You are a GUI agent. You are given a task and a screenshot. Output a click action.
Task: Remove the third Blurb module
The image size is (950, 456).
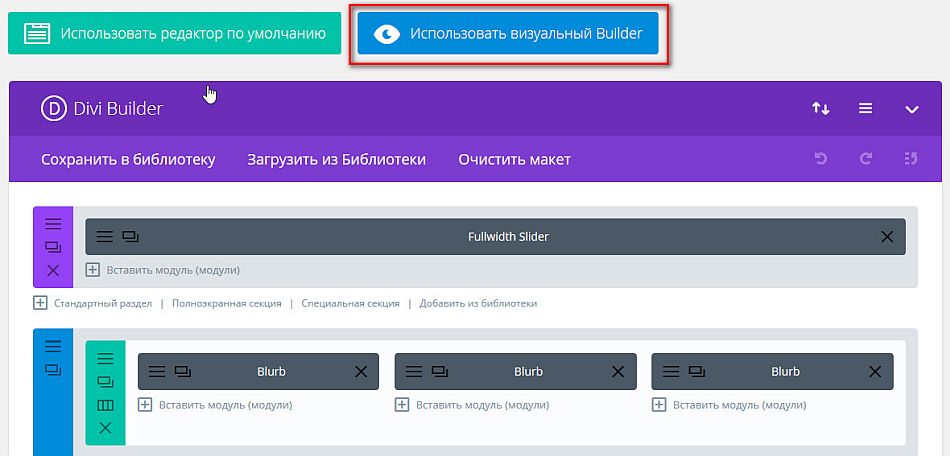pyautogui.click(x=875, y=372)
